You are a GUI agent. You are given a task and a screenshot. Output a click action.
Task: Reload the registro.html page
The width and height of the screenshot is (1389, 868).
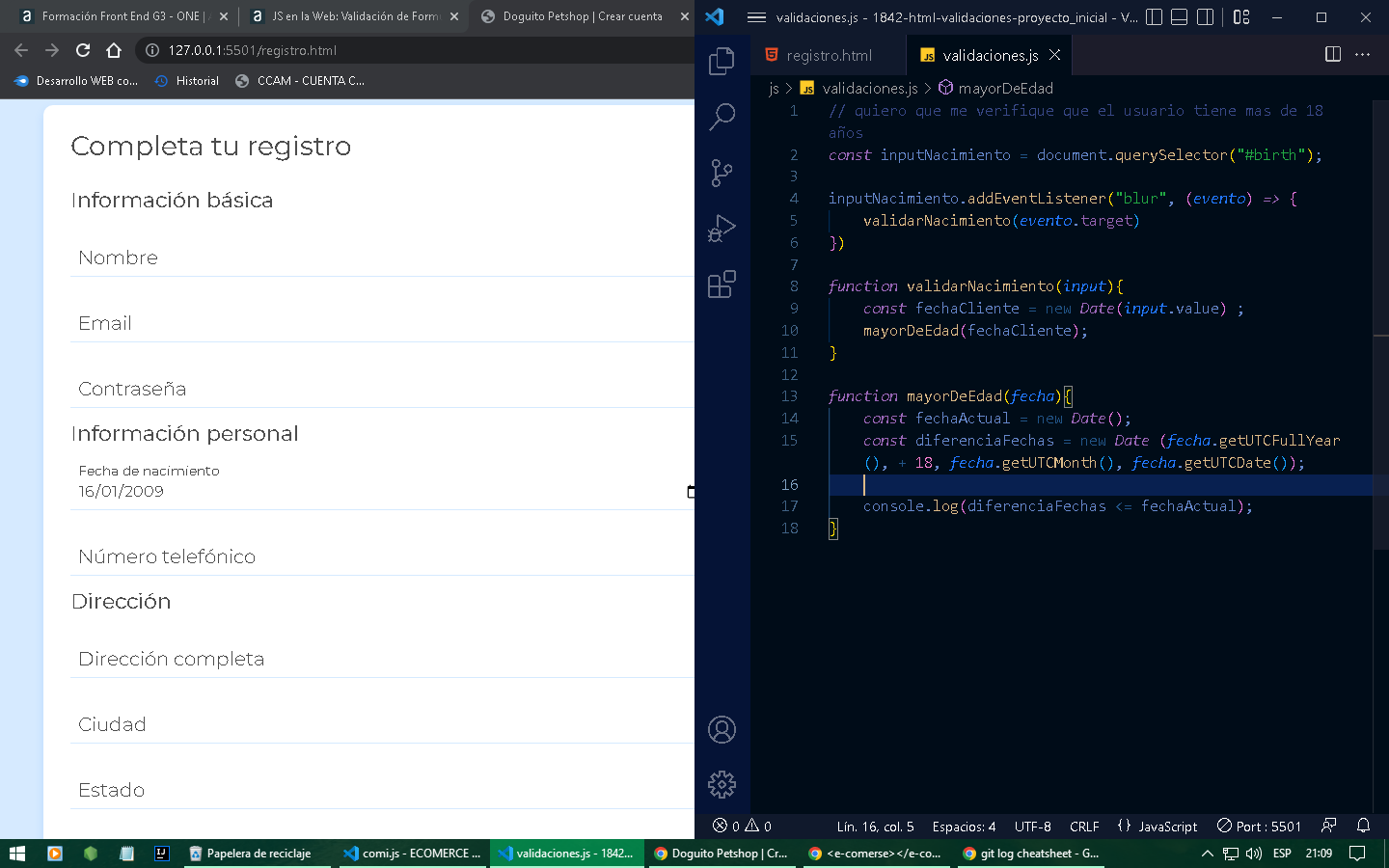pos(83,50)
